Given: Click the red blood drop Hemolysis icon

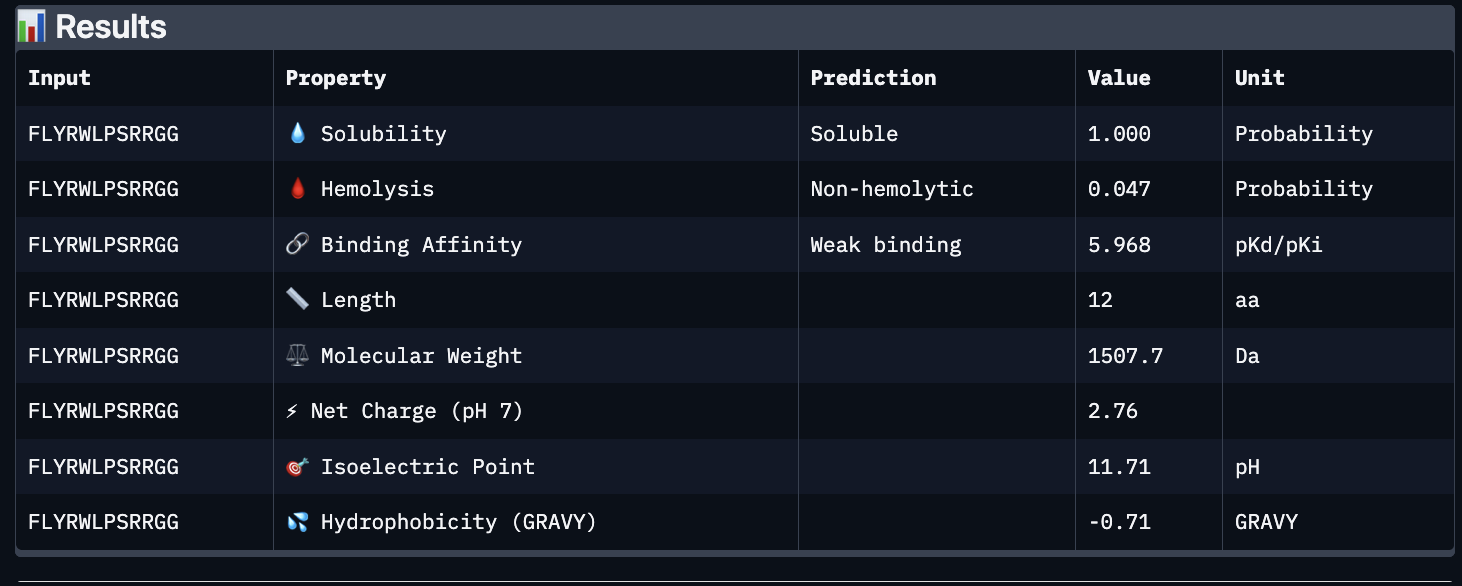Looking at the screenshot, I should pos(297,189).
